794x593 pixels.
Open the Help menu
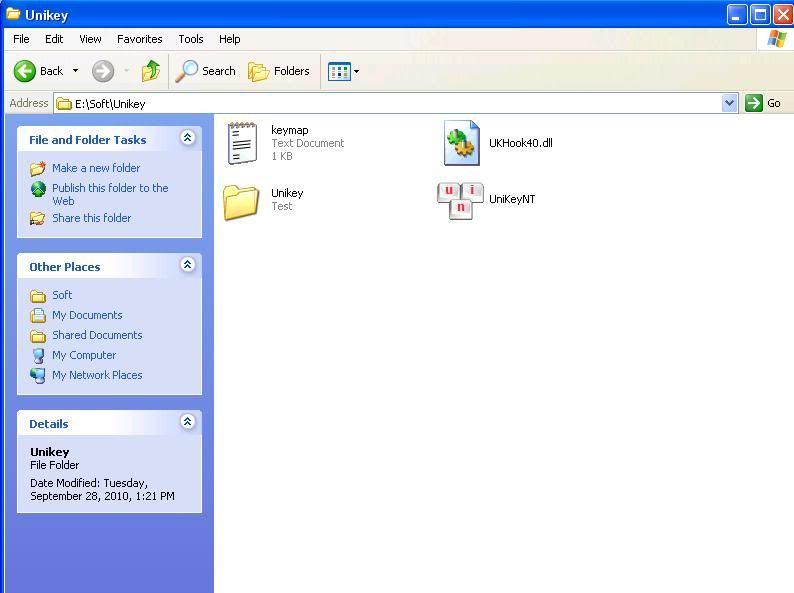tap(229, 39)
